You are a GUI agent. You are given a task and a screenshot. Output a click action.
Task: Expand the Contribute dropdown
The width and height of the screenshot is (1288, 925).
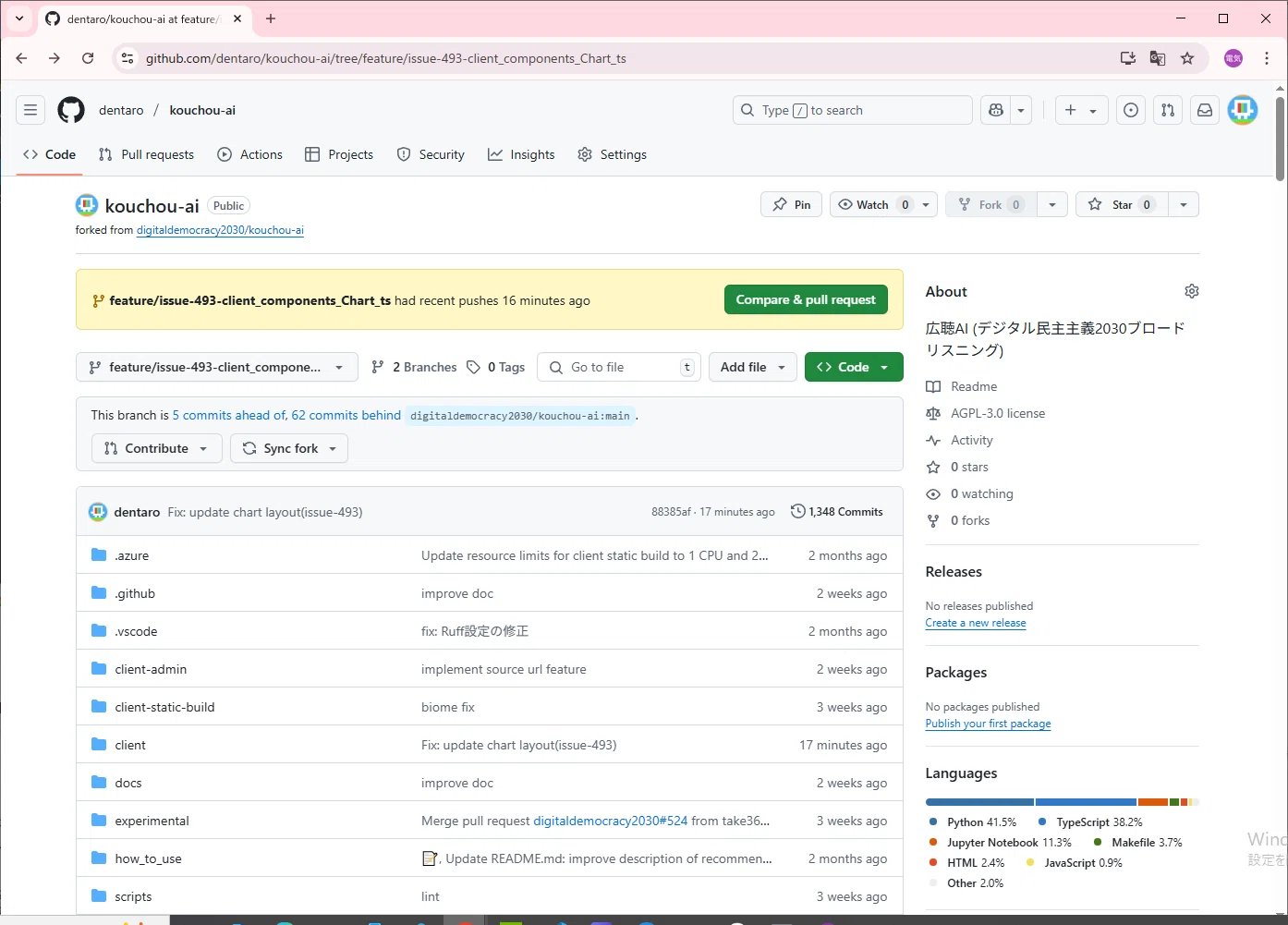(x=156, y=448)
